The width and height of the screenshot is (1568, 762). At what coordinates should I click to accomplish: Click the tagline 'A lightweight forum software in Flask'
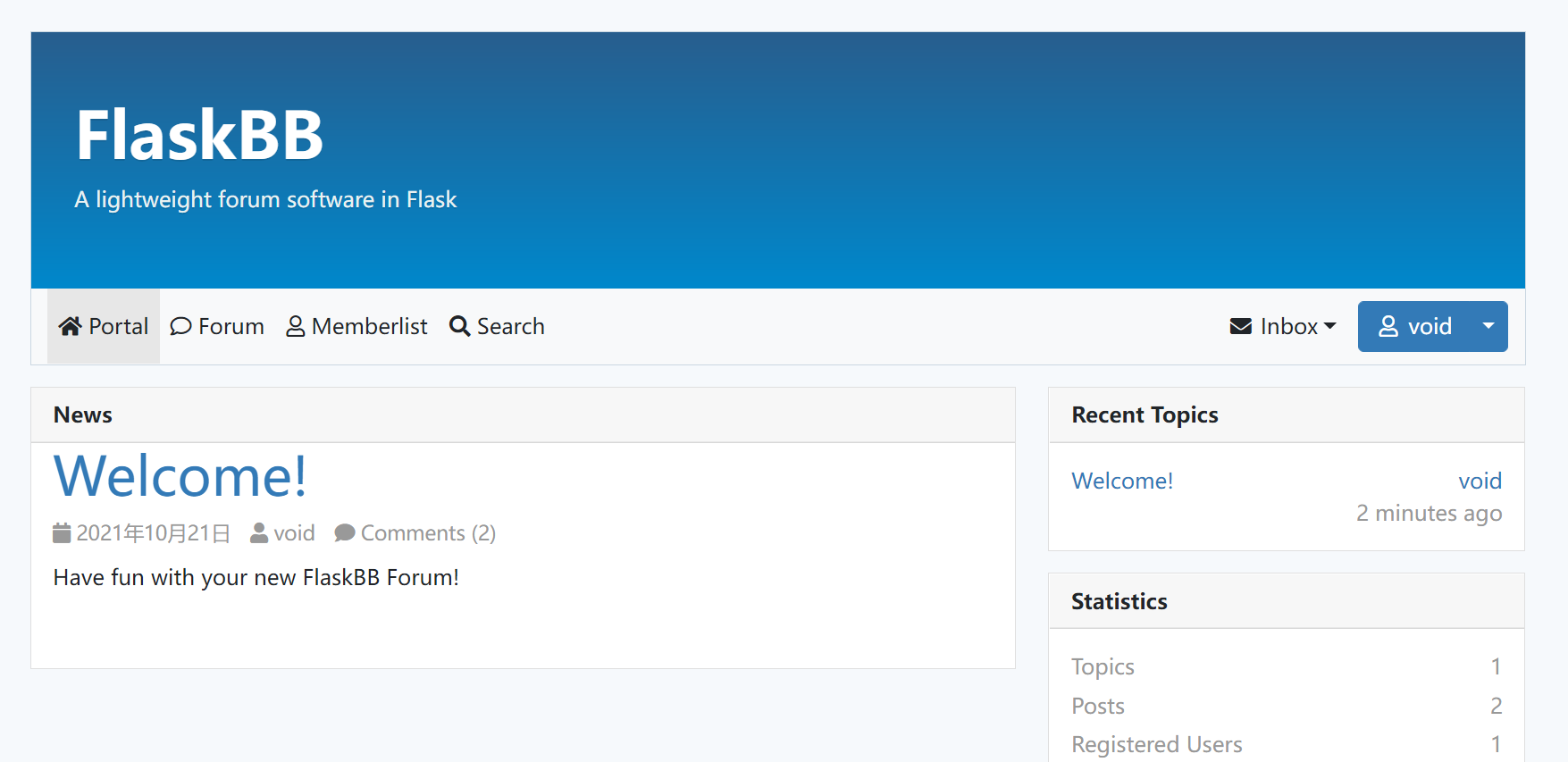pyautogui.click(x=265, y=199)
